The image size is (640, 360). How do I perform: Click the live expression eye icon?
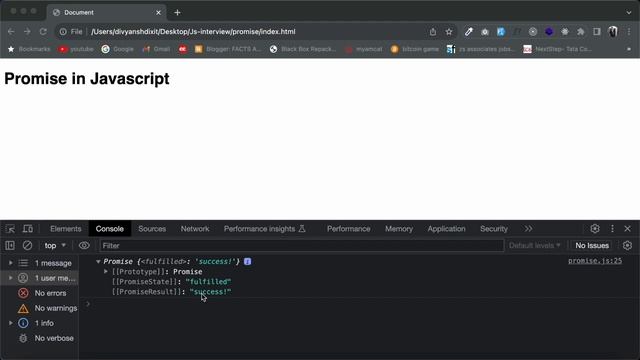point(84,246)
